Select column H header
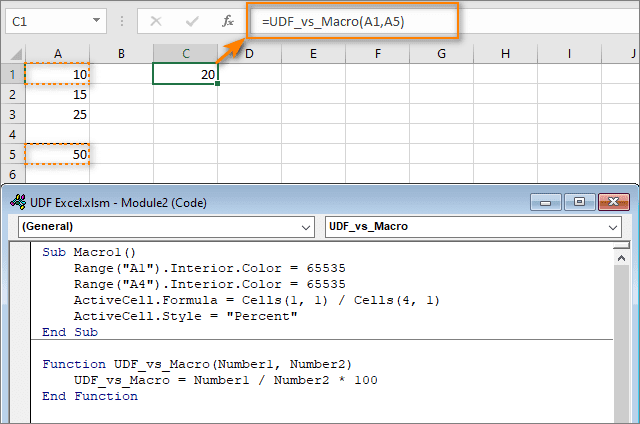640x424 pixels. (x=505, y=53)
